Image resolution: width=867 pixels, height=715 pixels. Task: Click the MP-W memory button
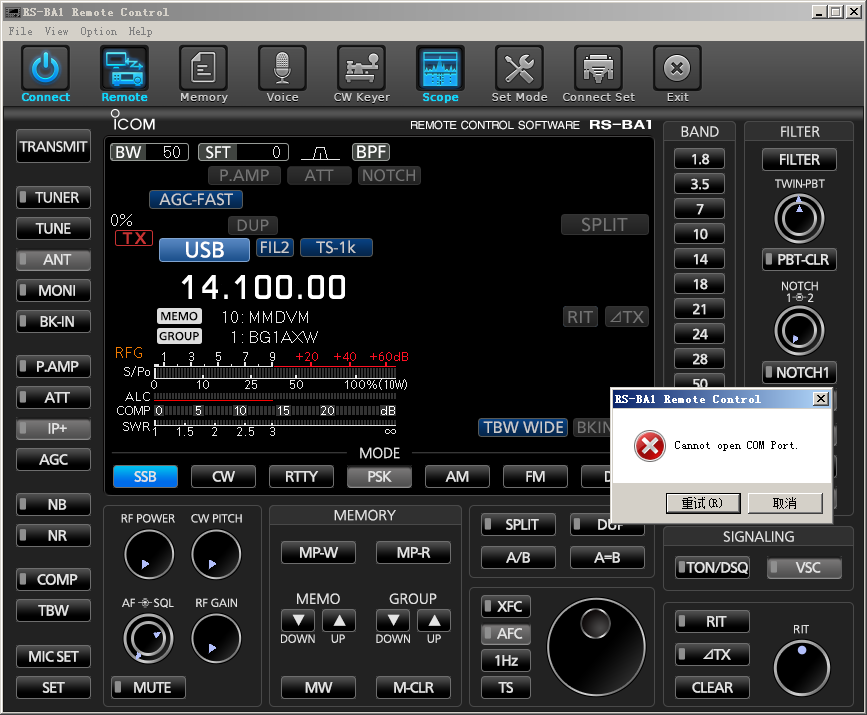tap(318, 552)
